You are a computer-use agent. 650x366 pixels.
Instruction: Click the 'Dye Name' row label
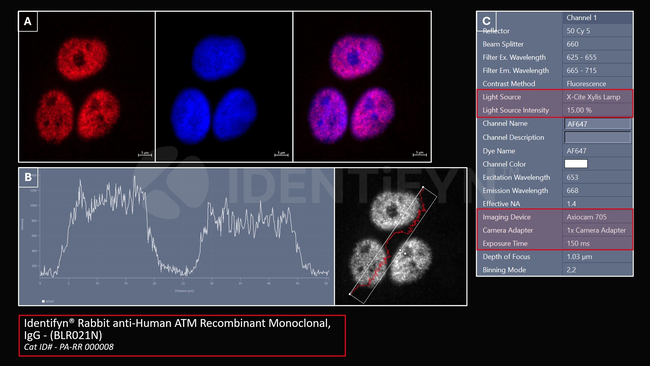click(x=499, y=151)
